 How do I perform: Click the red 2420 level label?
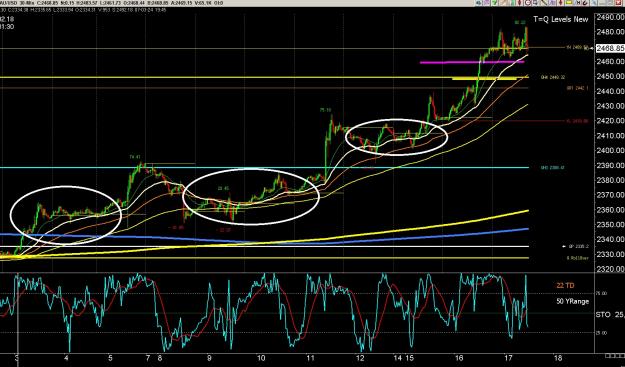[578, 121]
